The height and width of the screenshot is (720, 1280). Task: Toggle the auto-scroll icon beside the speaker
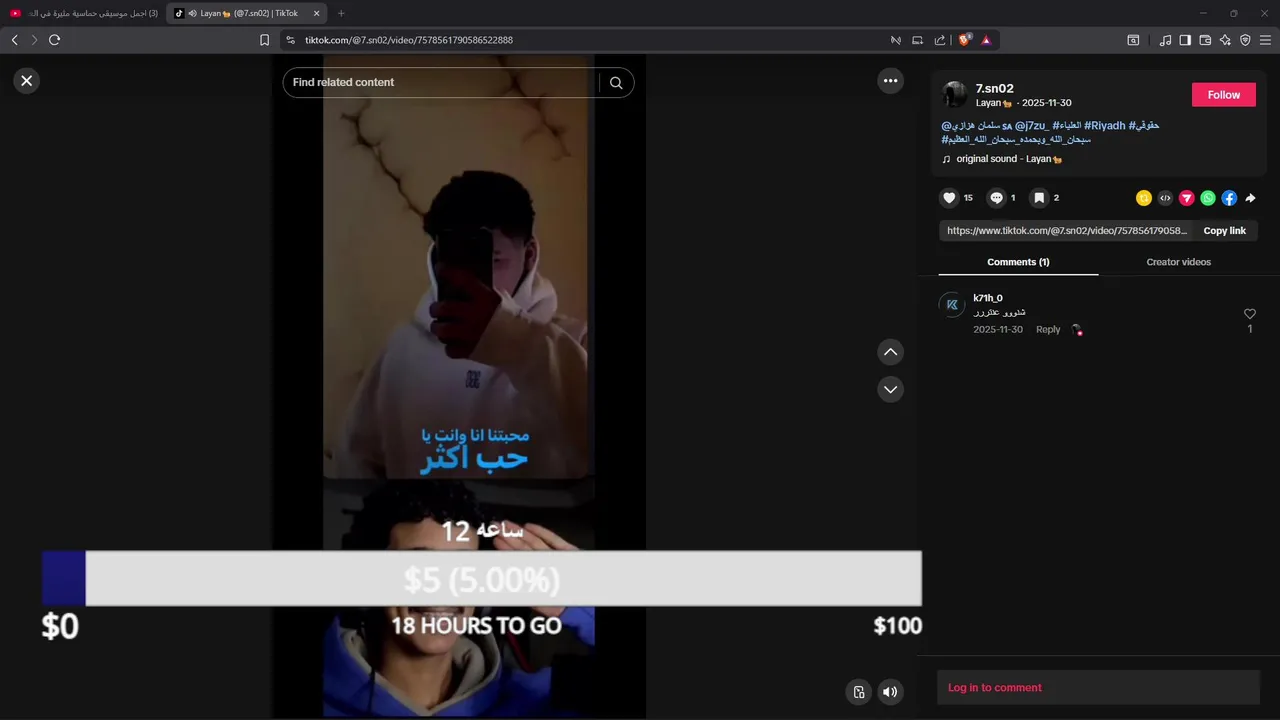[859, 692]
